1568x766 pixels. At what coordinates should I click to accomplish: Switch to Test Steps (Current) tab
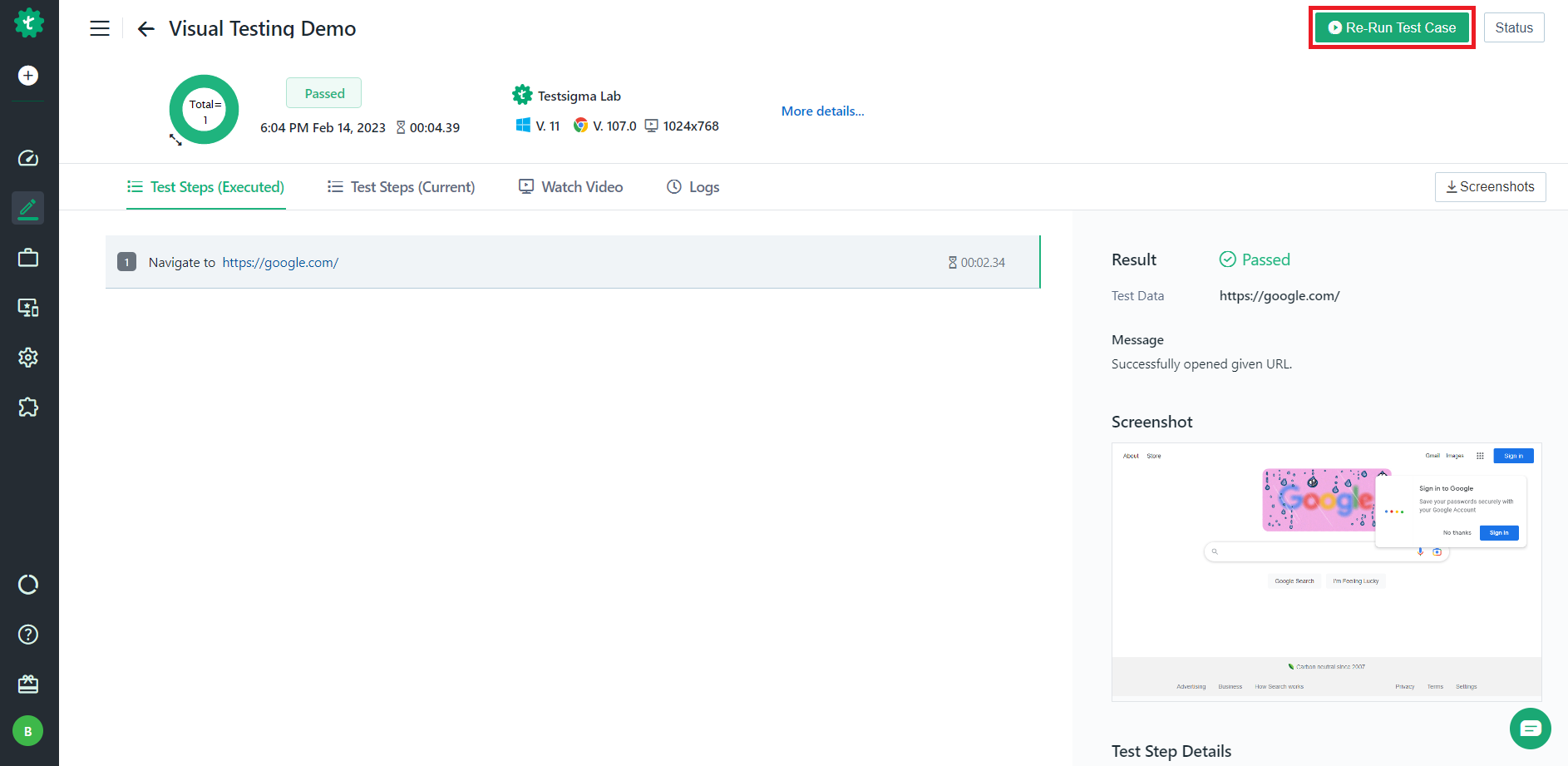click(402, 187)
